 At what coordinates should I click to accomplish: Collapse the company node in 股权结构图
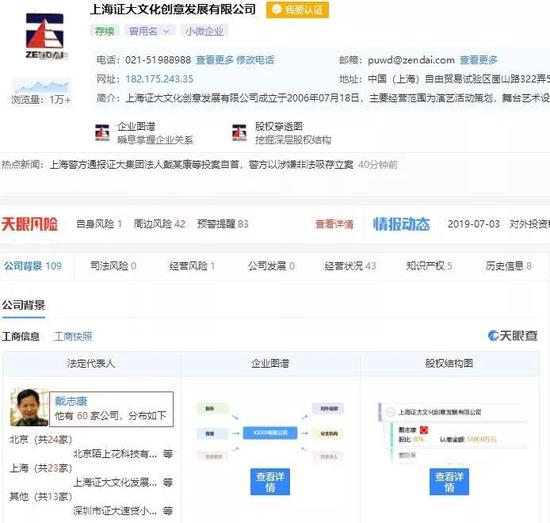(x=390, y=412)
